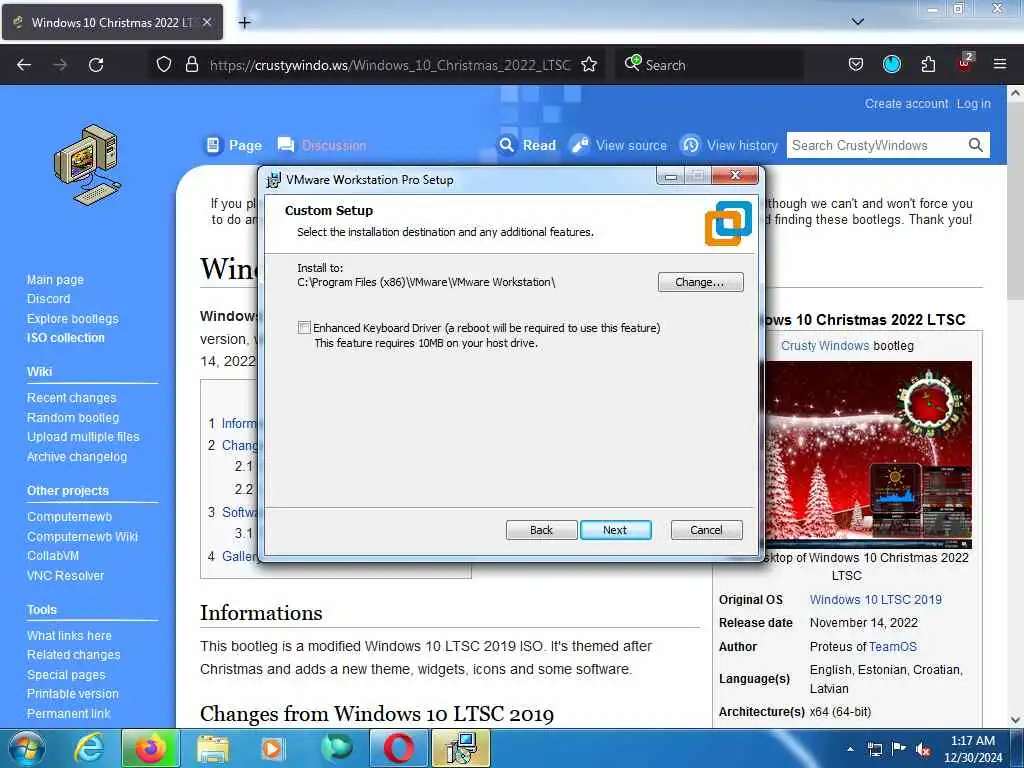Open the View source tab

[620, 145]
